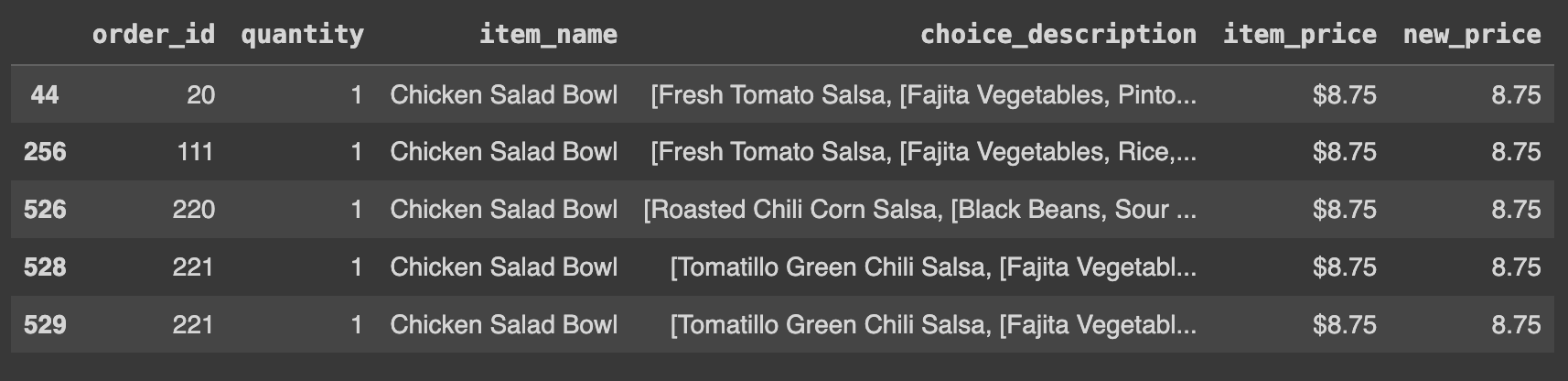Image resolution: width=1568 pixels, height=381 pixels.
Task: Click the new_price 8.75 in row 529
Action: (1516, 324)
